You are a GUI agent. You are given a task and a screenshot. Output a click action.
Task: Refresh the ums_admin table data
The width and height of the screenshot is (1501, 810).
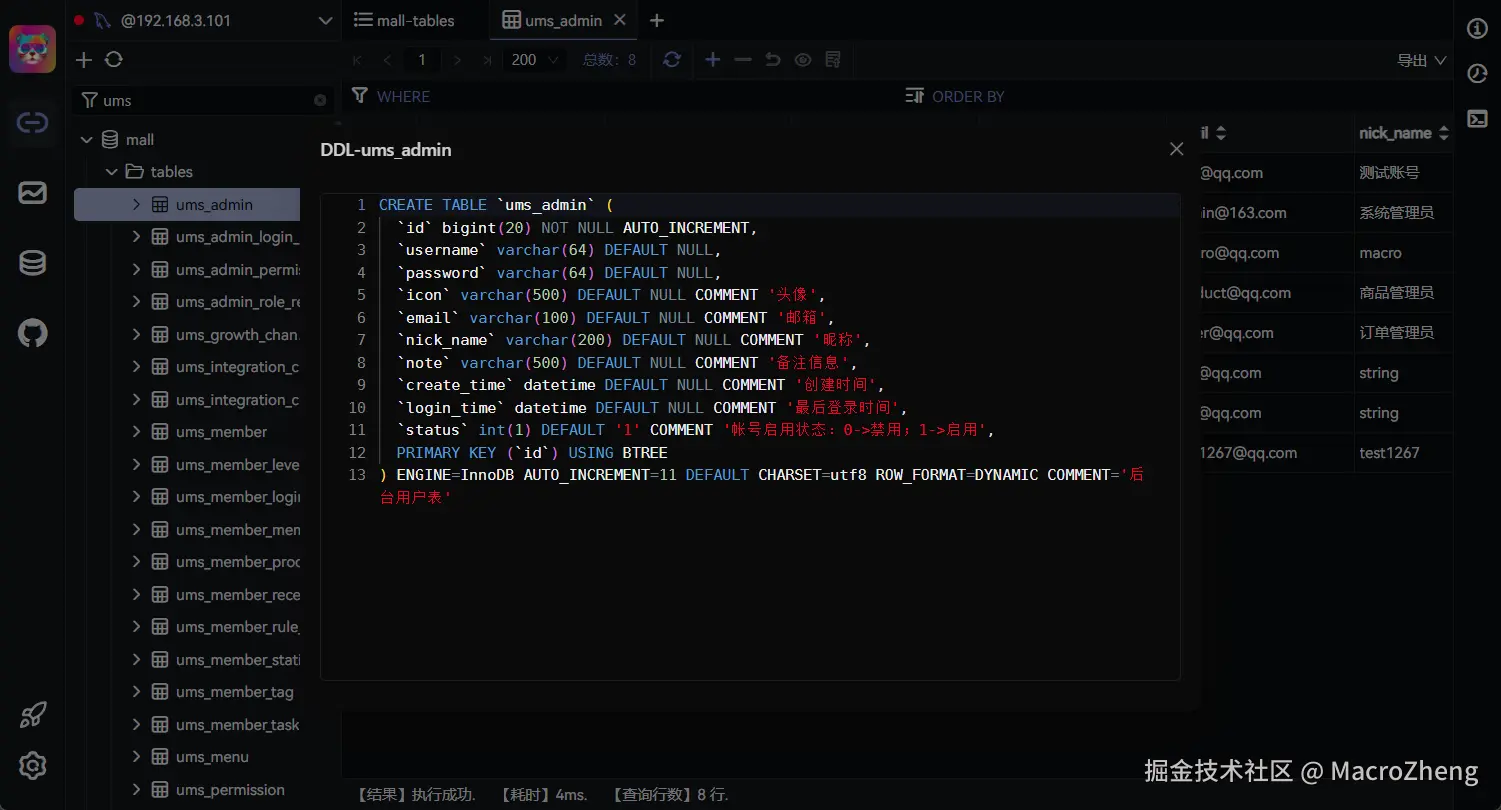(672, 60)
